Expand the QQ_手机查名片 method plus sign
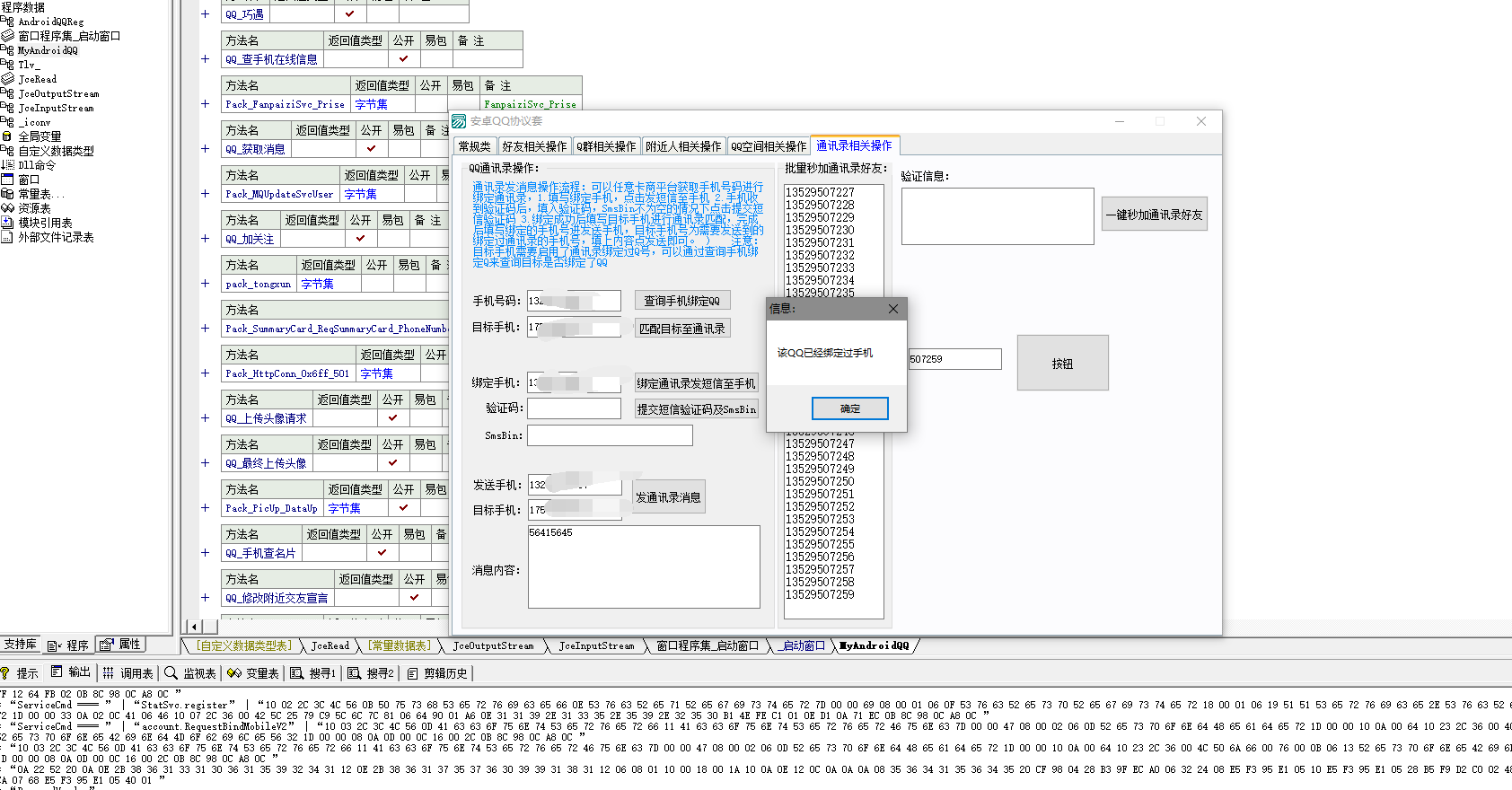1512x790 pixels. pyautogui.click(x=205, y=552)
